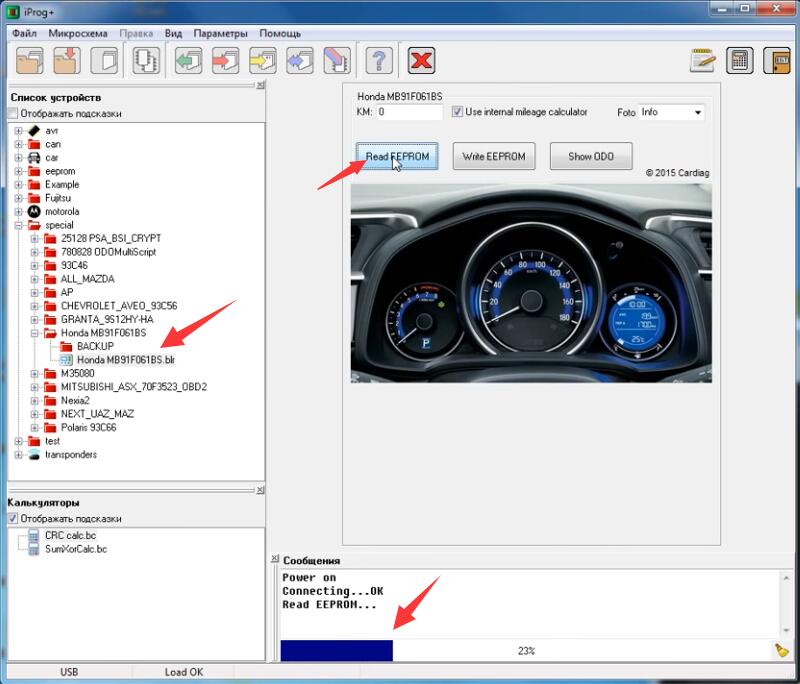
Task: Collapse the Honda MB91F061BS folder node
Action: click(x=34, y=333)
